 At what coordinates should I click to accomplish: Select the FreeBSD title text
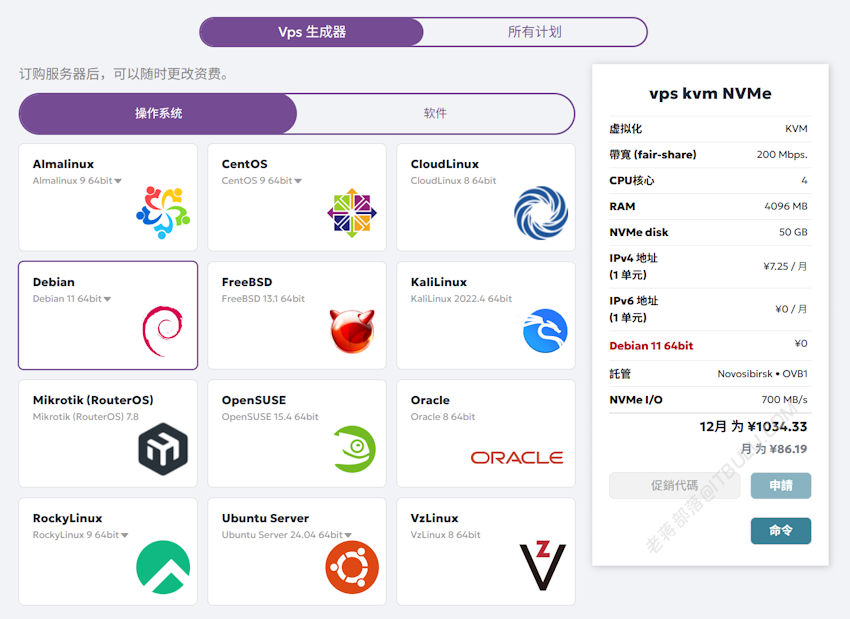pyautogui.click(x=247, y=282)
